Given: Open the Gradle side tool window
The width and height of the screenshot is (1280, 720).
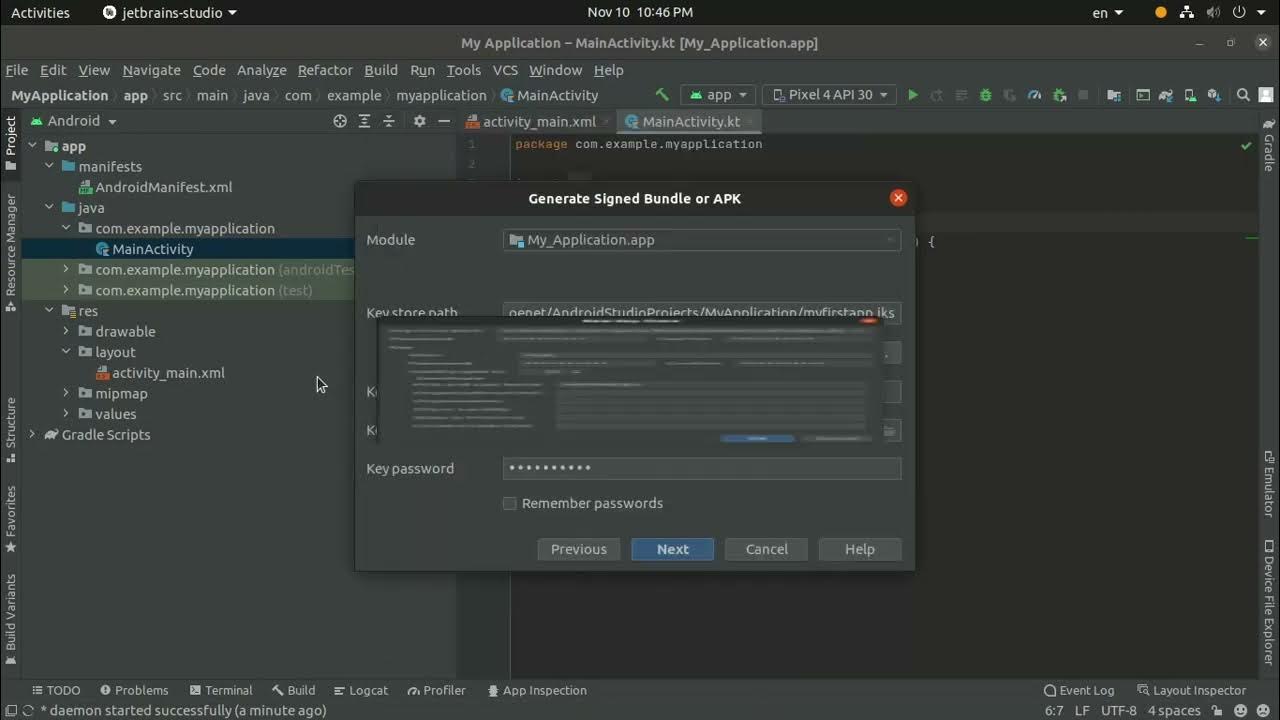Looking at the screenshot, I should pyautogui.click(x=1268, y=144).
